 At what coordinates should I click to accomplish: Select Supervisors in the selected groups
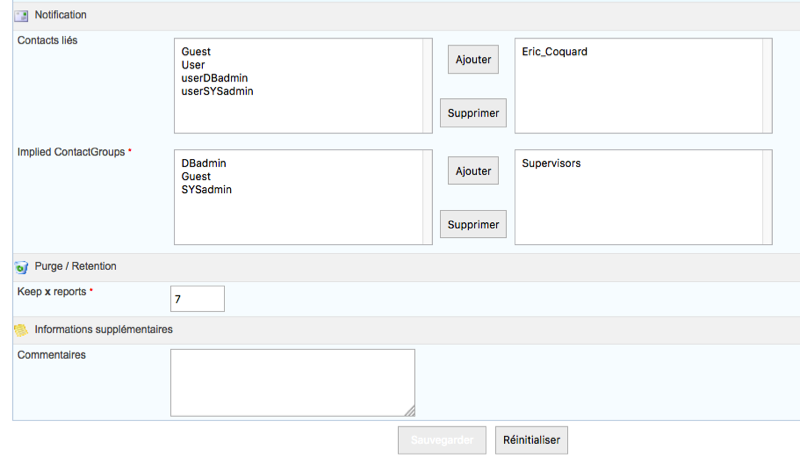click(551, 163)
